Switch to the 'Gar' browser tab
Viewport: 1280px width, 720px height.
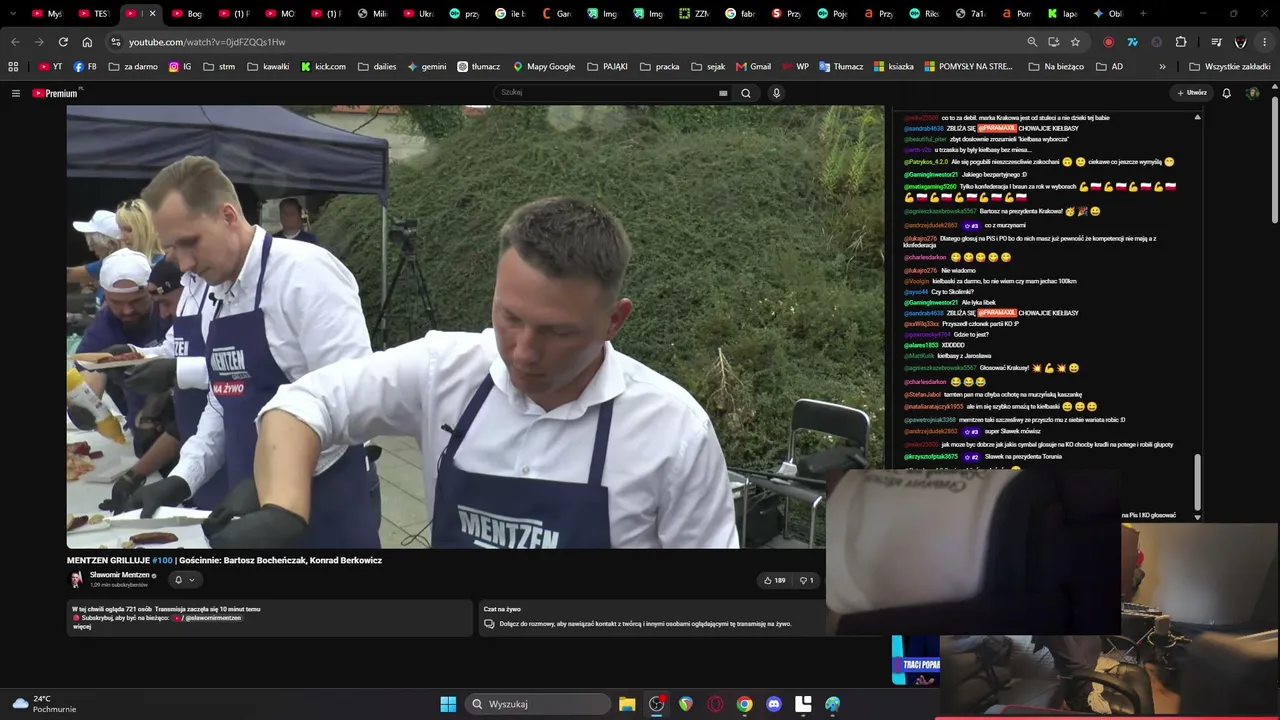557,14
